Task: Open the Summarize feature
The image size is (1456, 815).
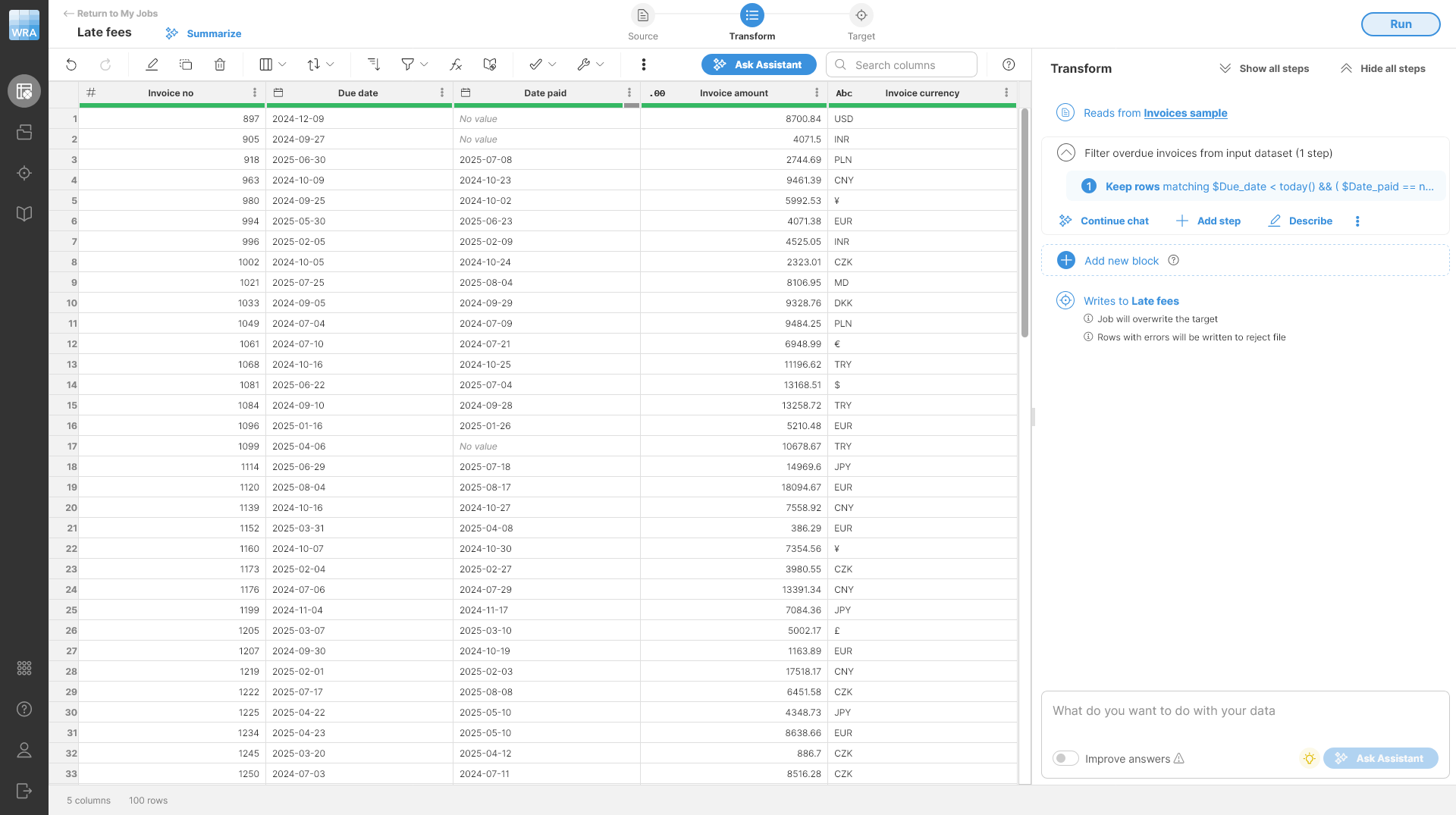Action: (x=202, y=33)
